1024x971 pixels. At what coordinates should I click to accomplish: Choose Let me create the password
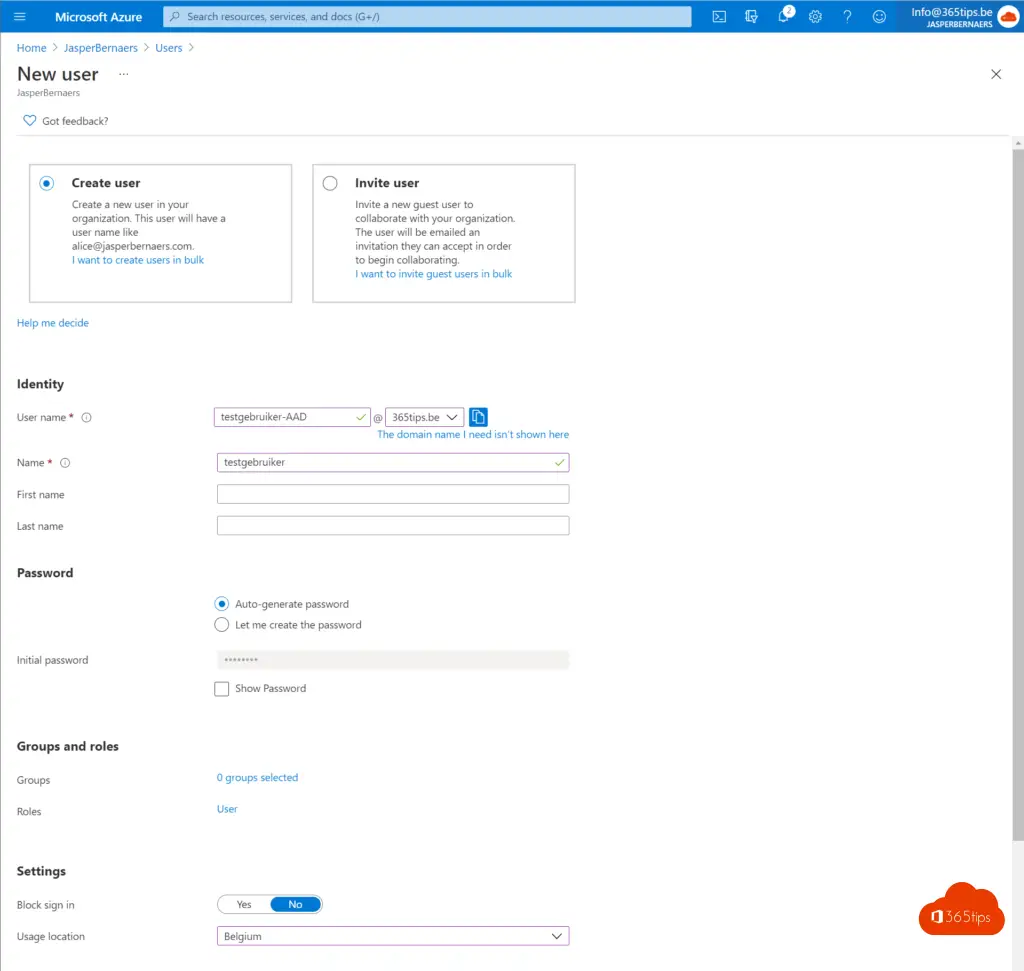click(221, 625)
